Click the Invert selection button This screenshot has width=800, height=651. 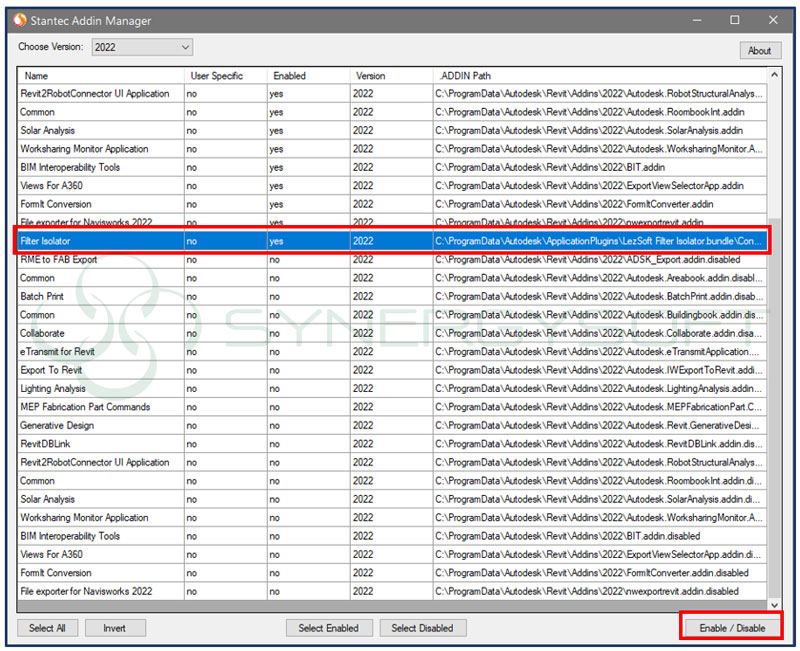(x=115, y=627)
